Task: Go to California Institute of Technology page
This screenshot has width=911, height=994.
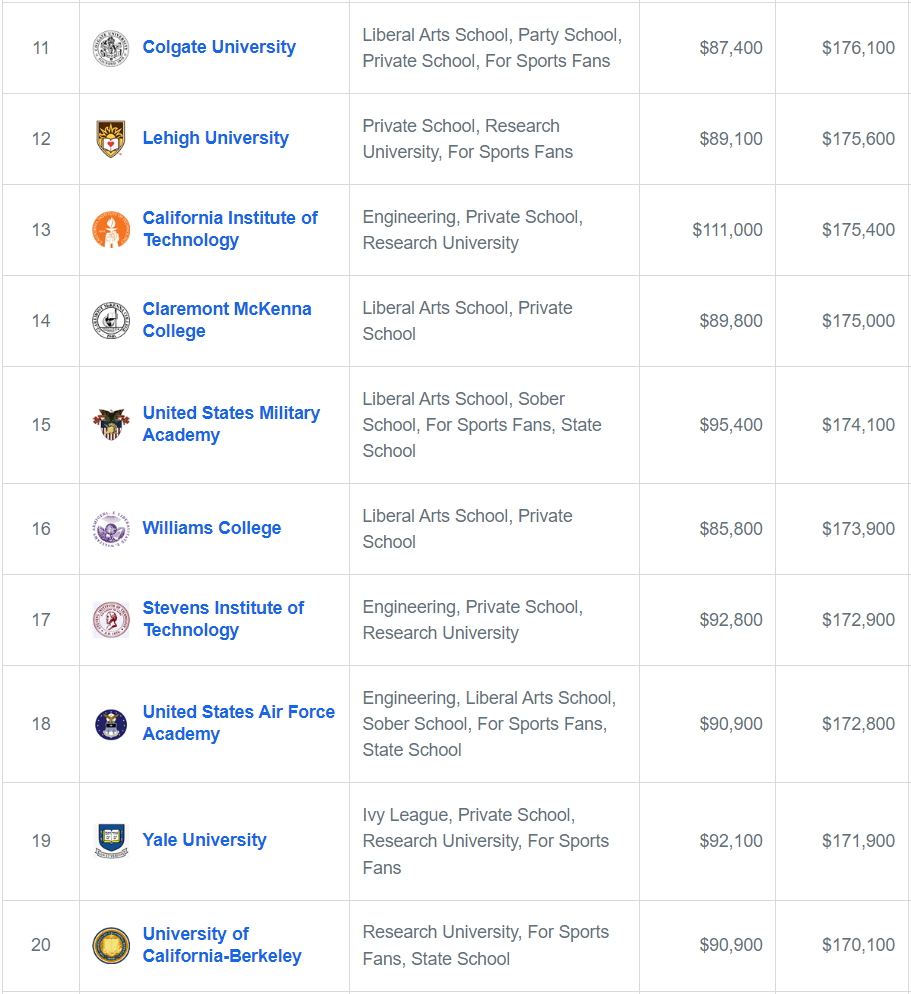Action: 230,229
